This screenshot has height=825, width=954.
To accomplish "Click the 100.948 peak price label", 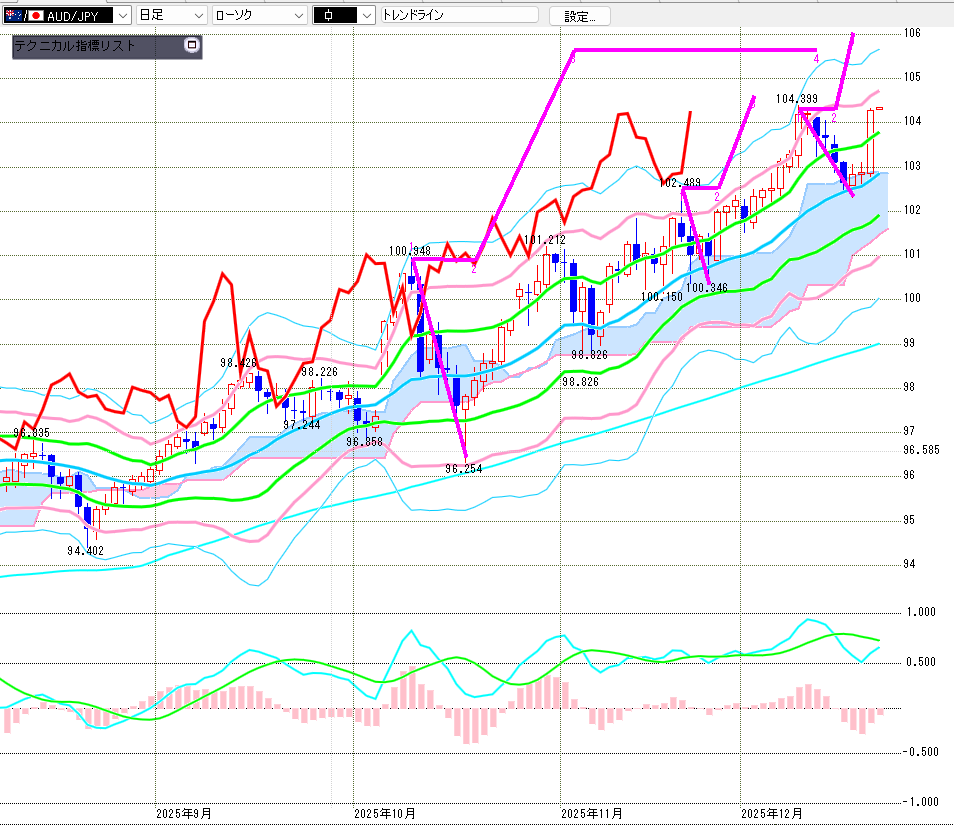I will point(410,250).
